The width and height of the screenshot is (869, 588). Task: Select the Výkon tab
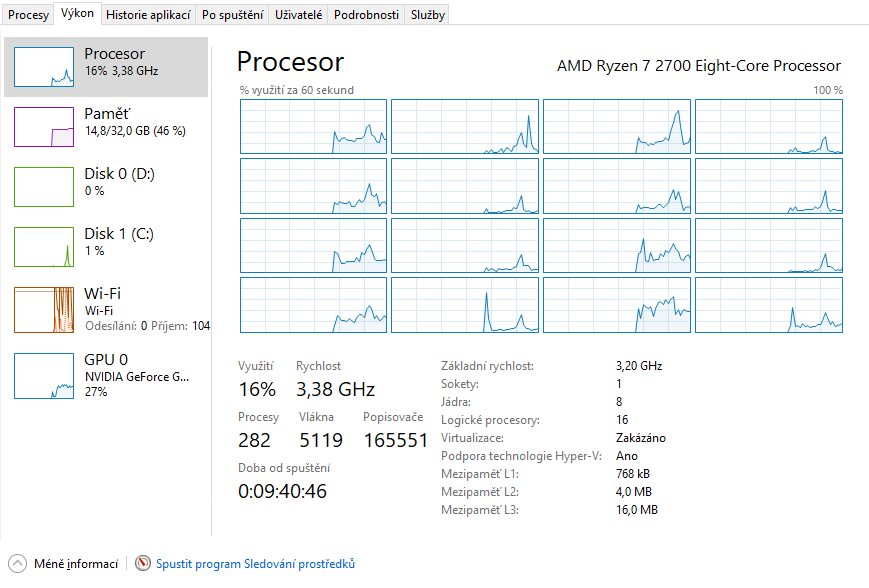[77, 14]
